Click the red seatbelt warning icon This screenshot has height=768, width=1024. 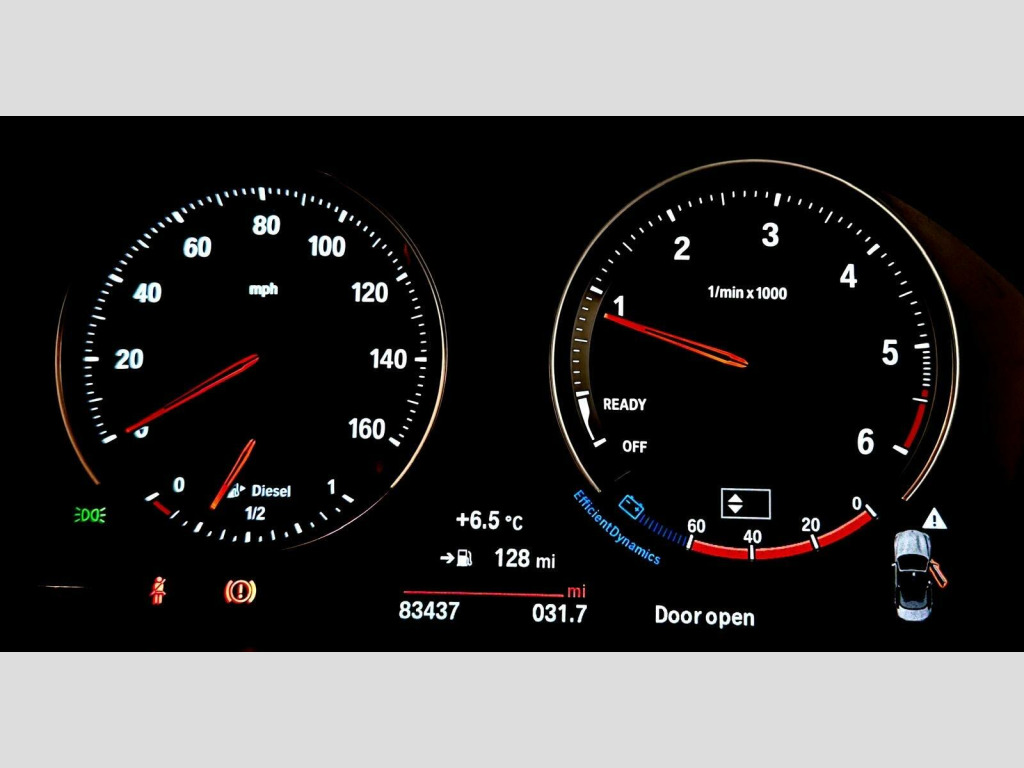[x=158, y=591]
